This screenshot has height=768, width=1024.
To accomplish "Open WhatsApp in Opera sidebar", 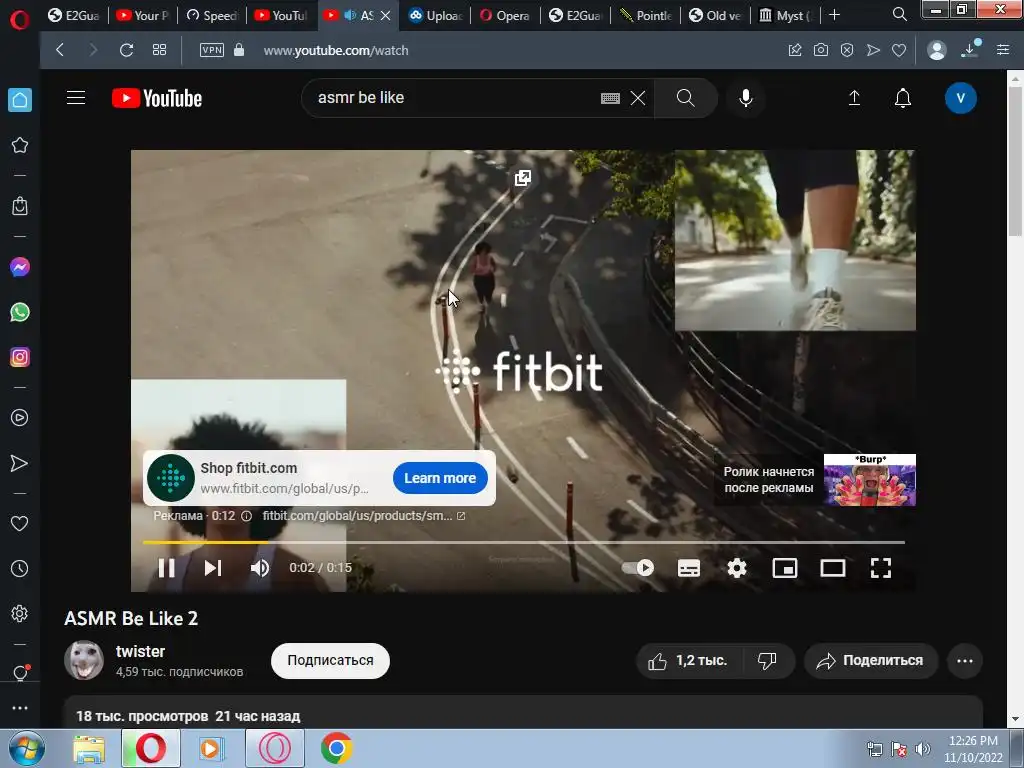I will click(20, 312).
